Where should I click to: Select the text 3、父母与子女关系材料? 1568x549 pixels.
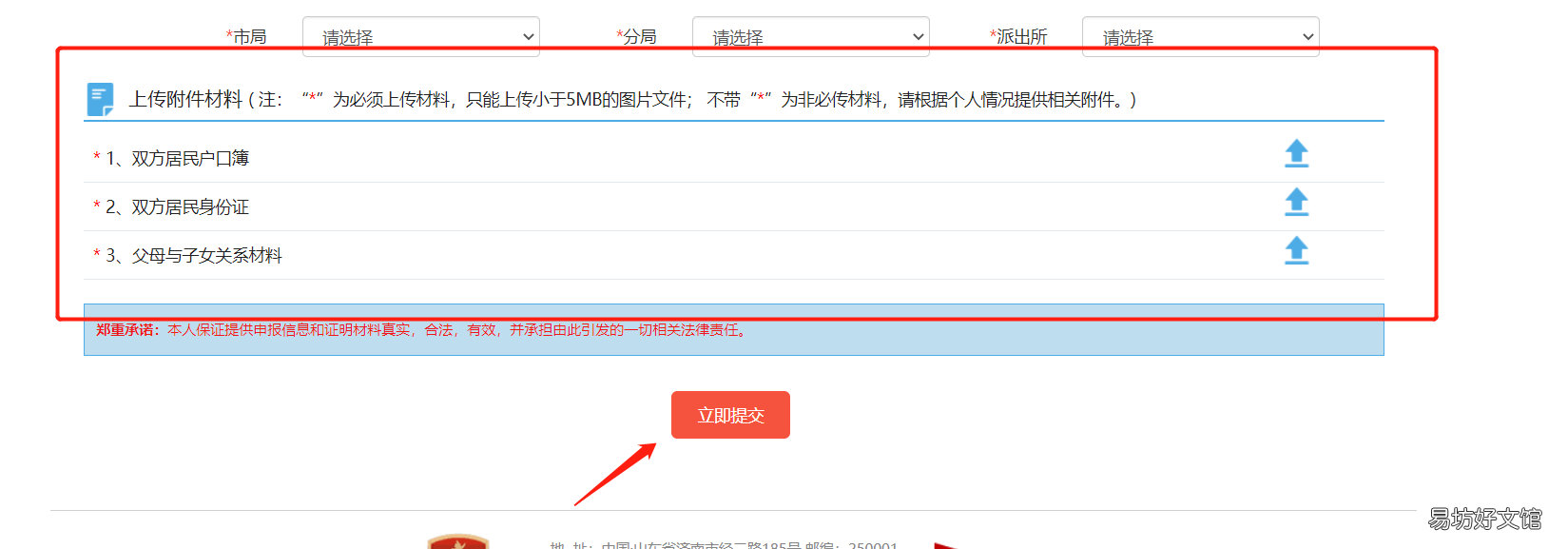194,255
